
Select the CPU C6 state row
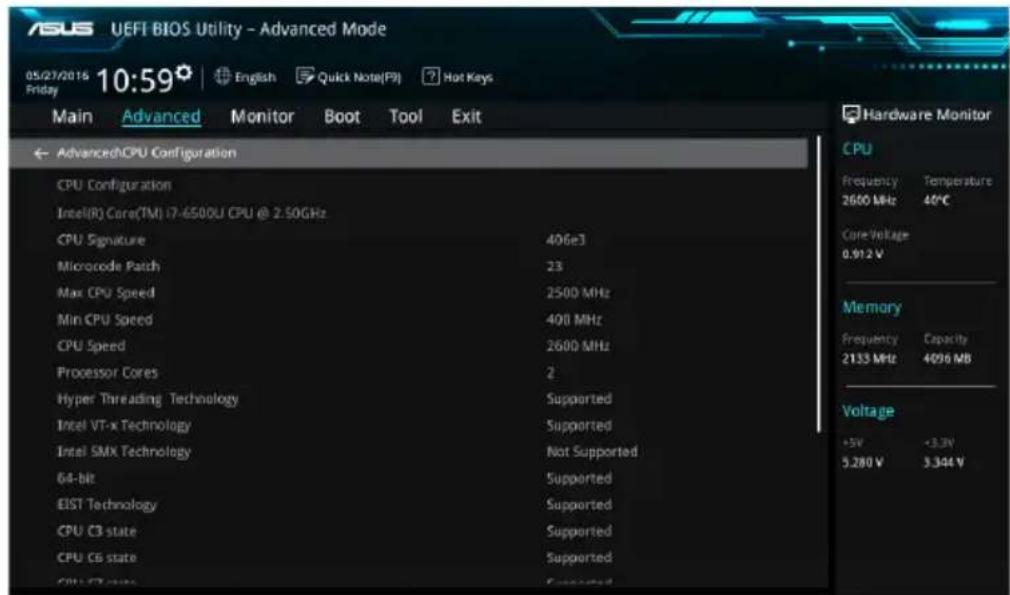pos(97,558)
